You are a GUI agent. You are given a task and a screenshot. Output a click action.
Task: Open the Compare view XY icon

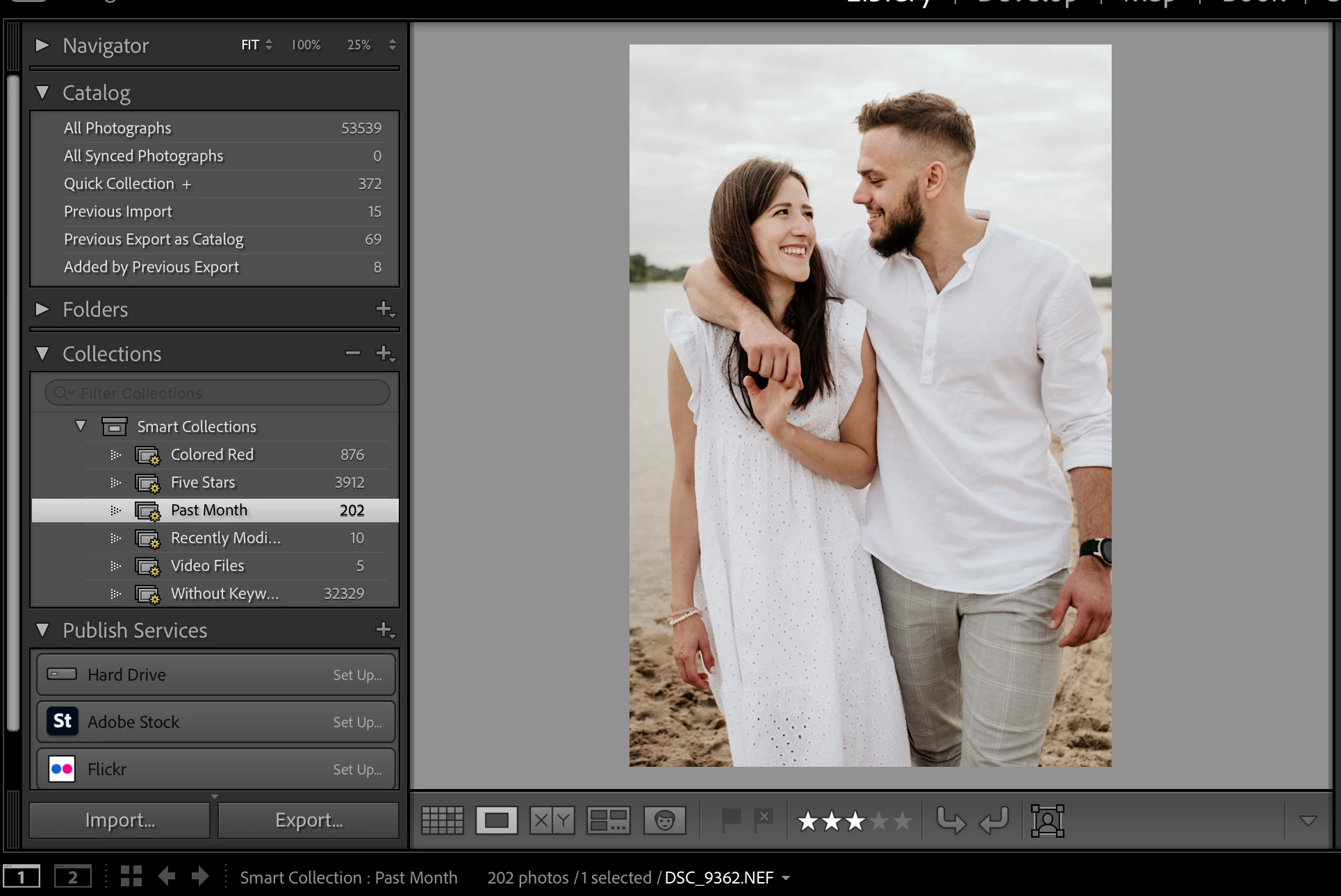point(552,820)
